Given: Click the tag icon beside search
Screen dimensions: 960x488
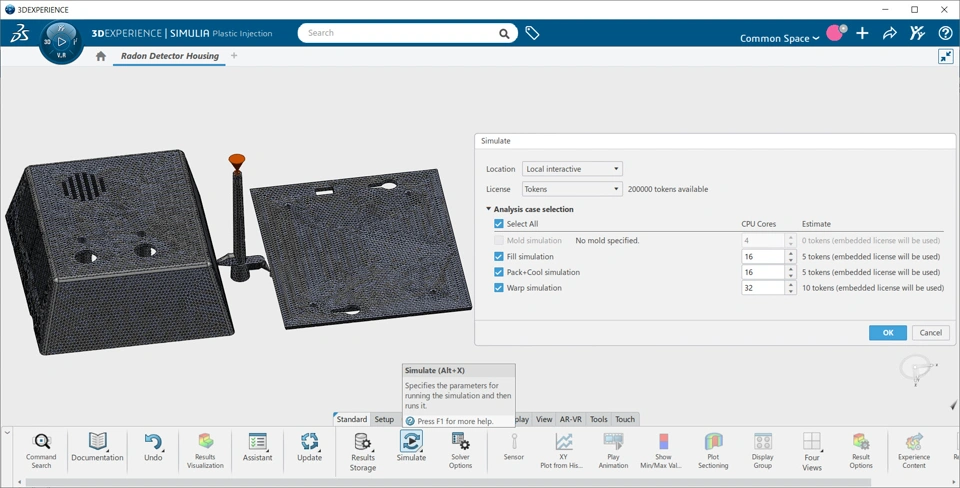Looking at the screenshot, I should click(532, 33).
